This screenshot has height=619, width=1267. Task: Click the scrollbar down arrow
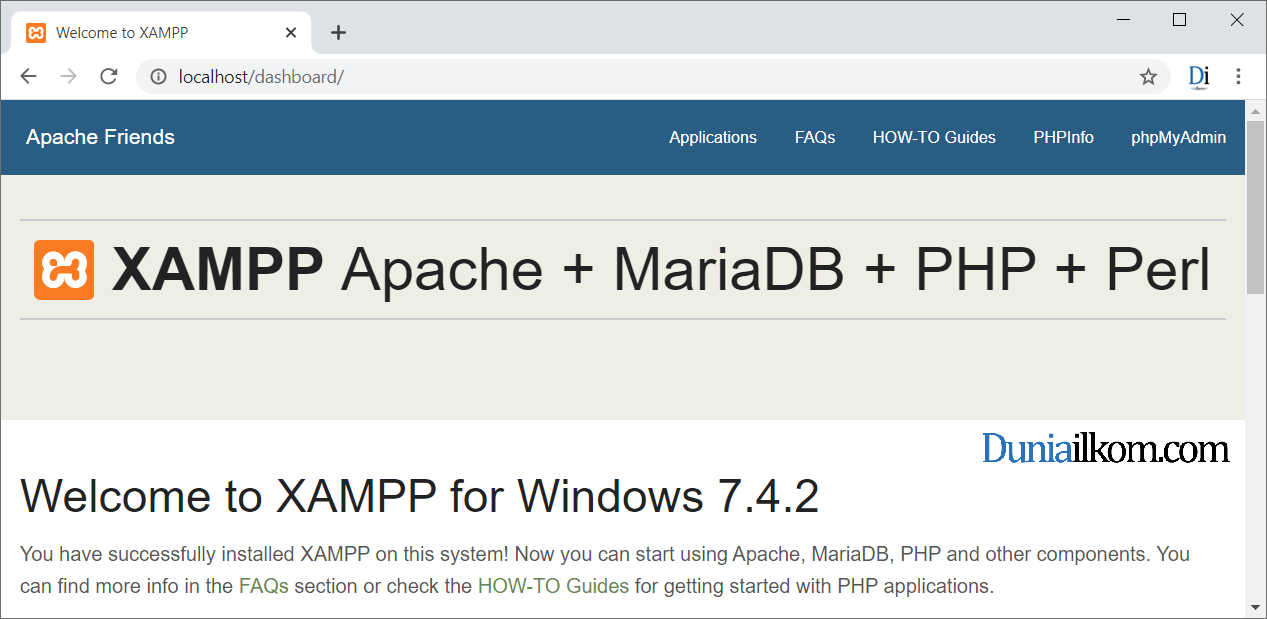[x=1255, y=607]
